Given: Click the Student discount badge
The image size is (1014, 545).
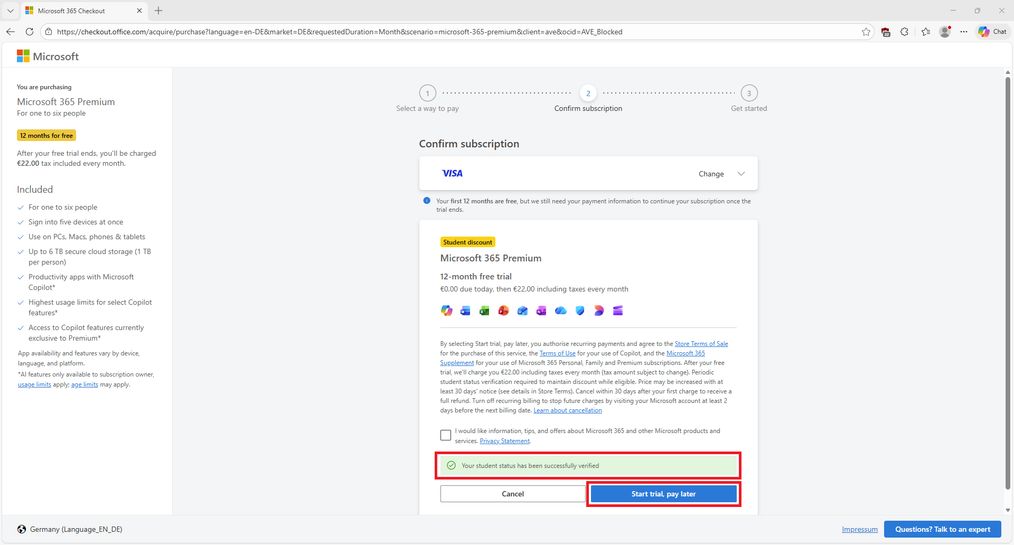Looking at the screenshot, I should 468,242.
